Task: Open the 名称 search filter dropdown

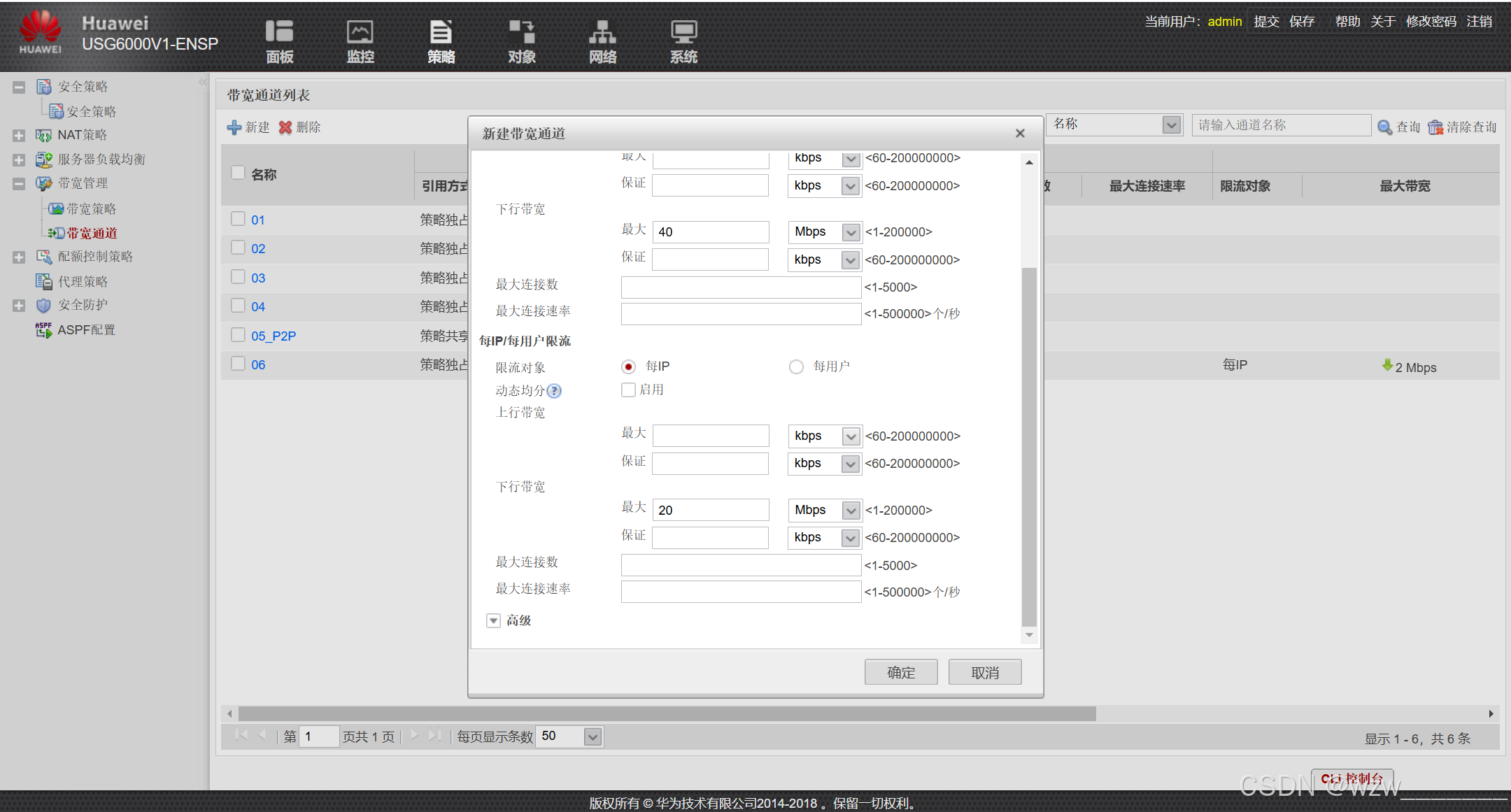Action: [x=1171, y=125]
